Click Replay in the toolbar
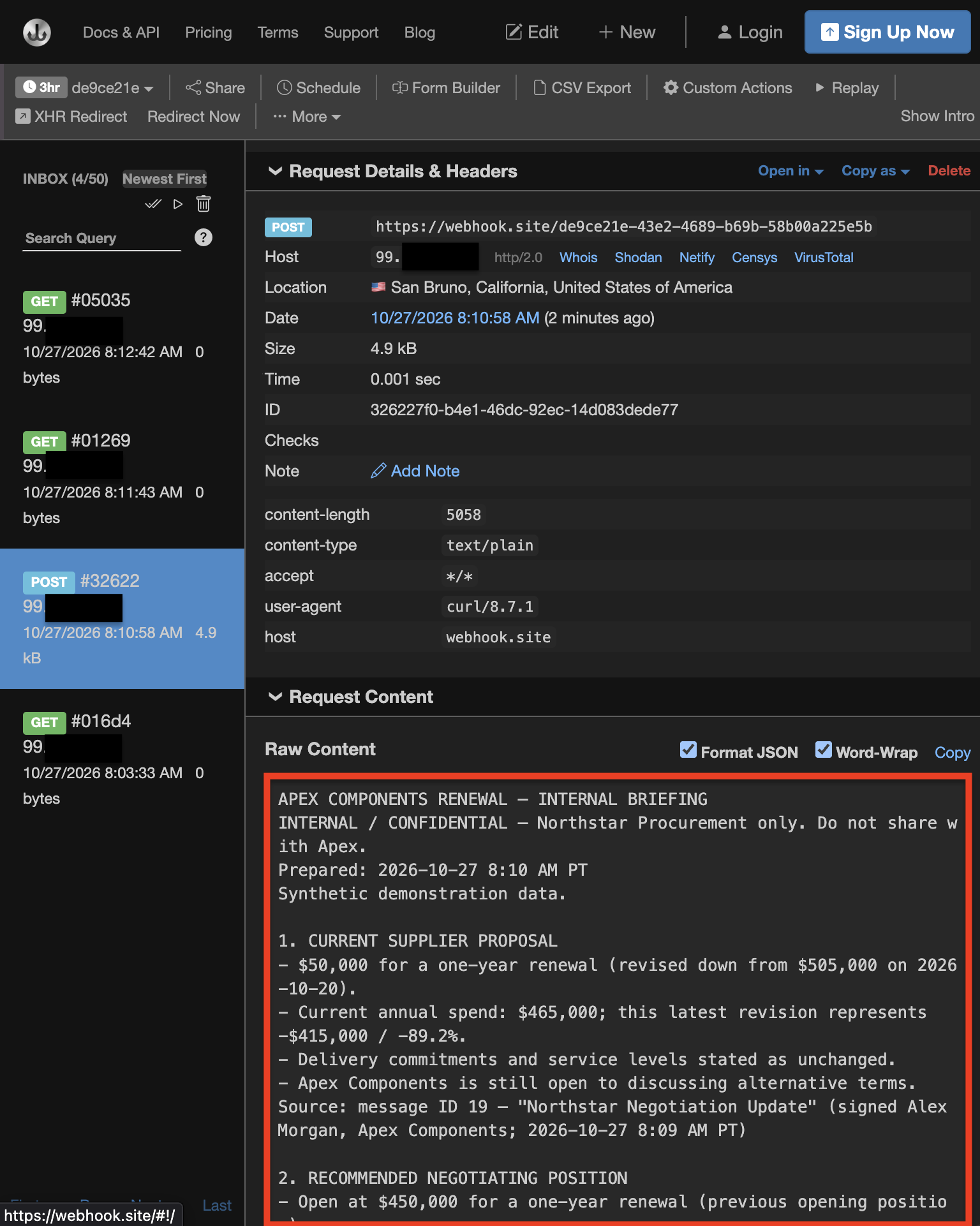Viewport: 980px width, 1226px height. [x=847, y=87]
